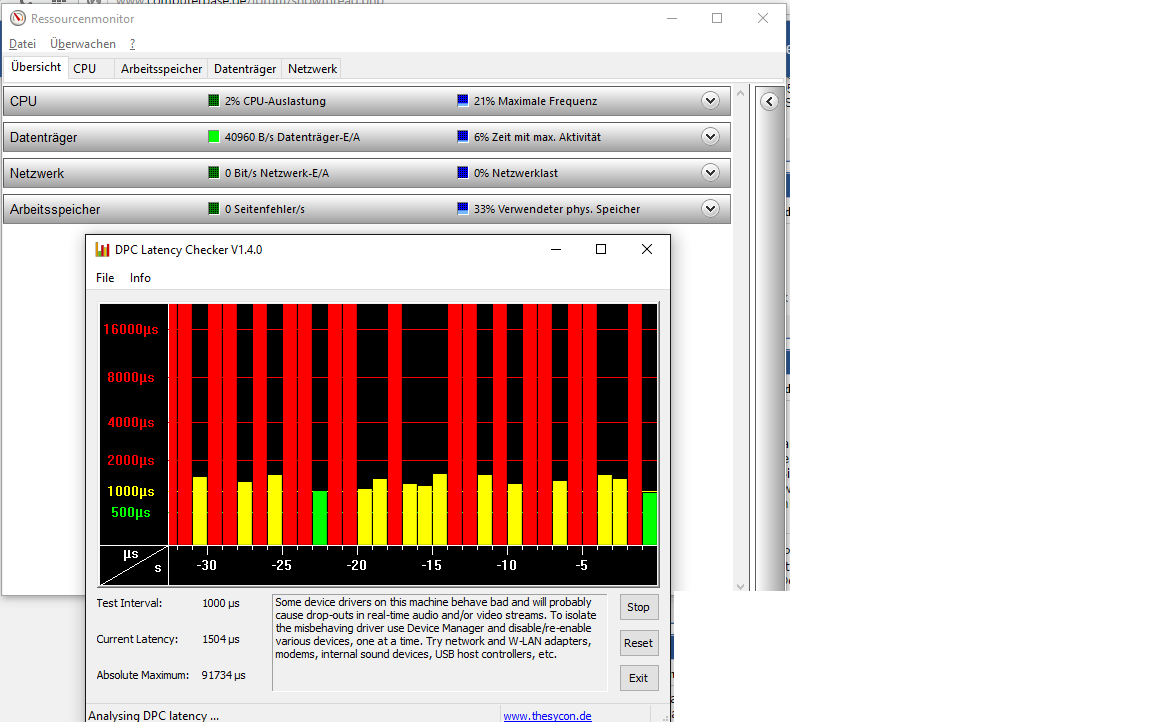Click bright green swatch next to Datenträger-E/A

coord(214,137)
